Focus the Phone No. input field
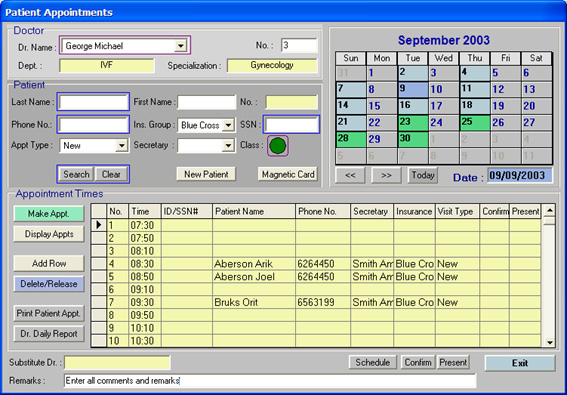The image size is (567, 395). 93,125
